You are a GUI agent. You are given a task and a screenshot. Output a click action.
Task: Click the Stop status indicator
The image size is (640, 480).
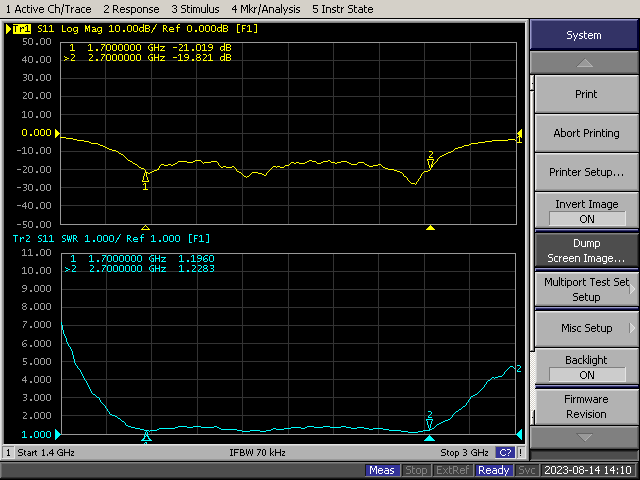point(416,470)
